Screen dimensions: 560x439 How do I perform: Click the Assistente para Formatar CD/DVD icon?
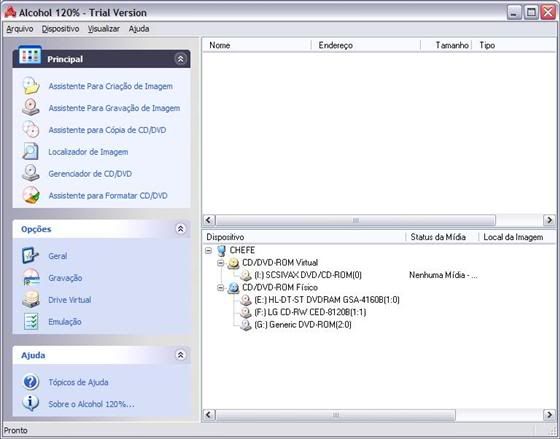[x=31, y=195]
